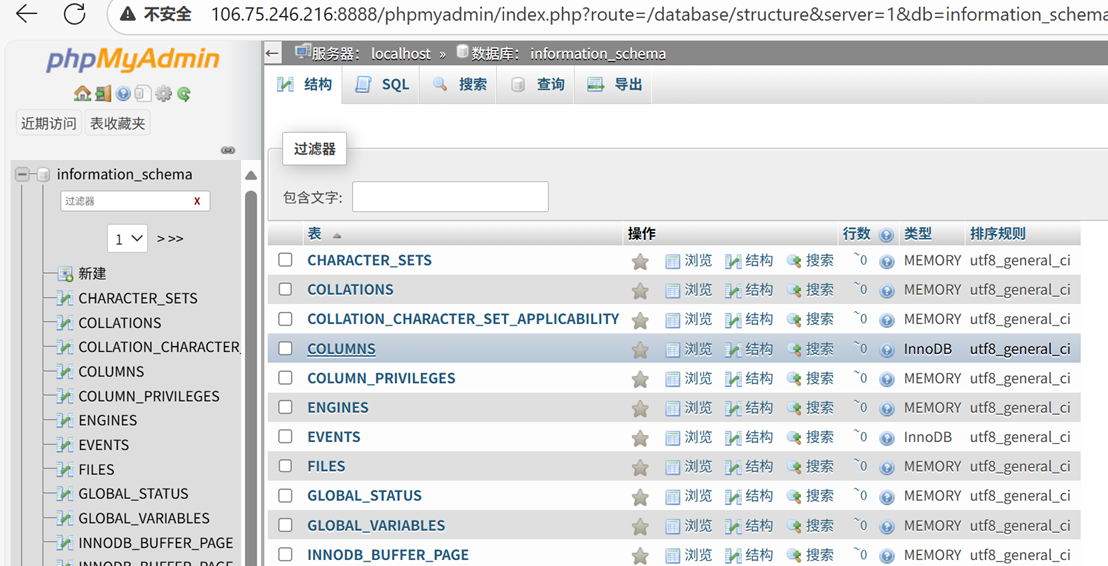This screenshot has height=566, width=1108.
Task: Click the link-with-main-panel chain icon
Action: pyautogui.click(x=228, y=150)
